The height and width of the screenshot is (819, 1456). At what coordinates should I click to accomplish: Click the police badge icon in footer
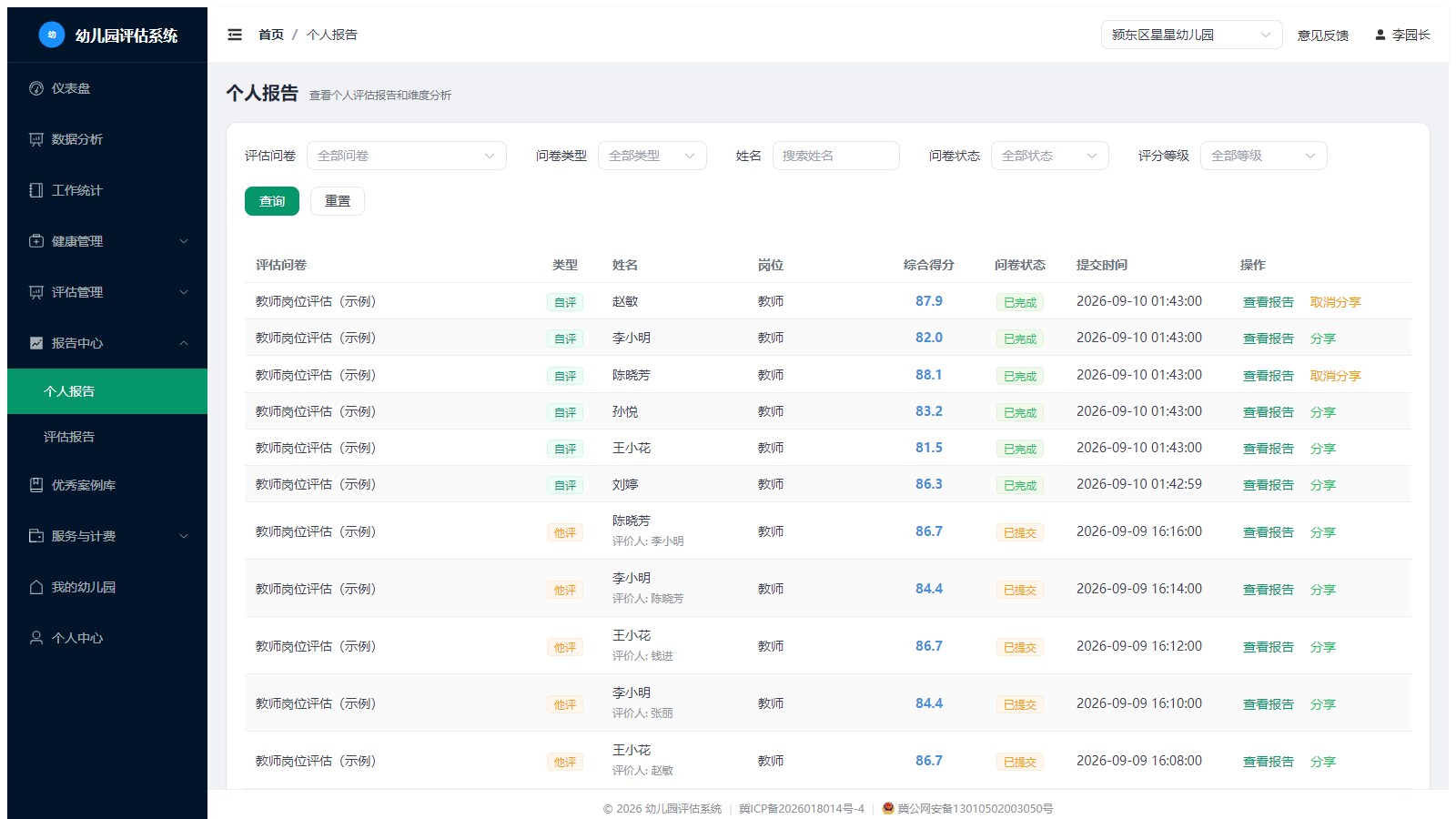(888, 808)
